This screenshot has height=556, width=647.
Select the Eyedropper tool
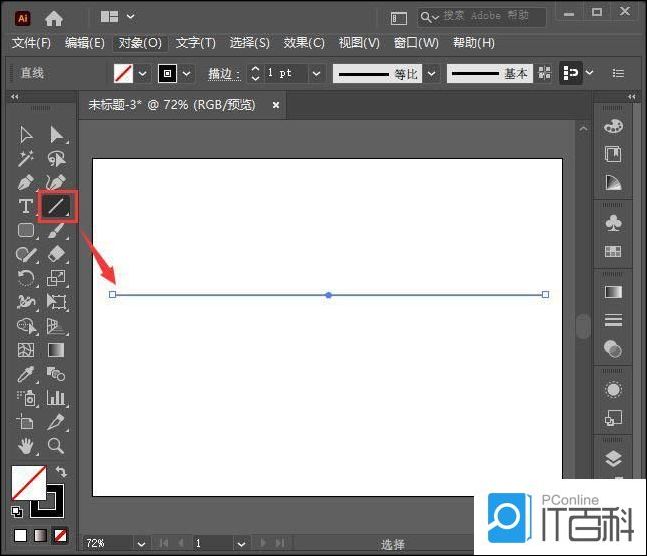tap(26, 374)
